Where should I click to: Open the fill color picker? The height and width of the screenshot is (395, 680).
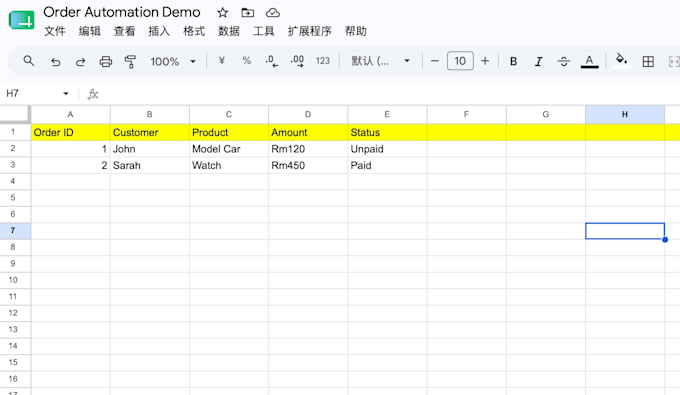[x=621, y=60]
